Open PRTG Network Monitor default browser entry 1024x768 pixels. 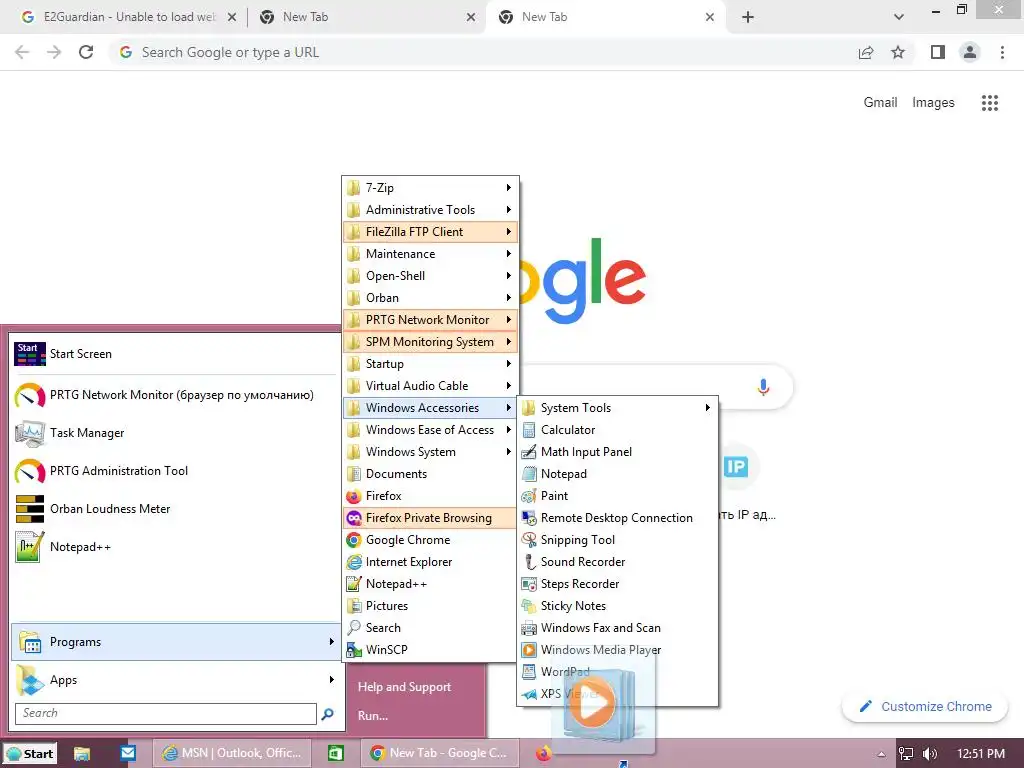click(174, 395)
